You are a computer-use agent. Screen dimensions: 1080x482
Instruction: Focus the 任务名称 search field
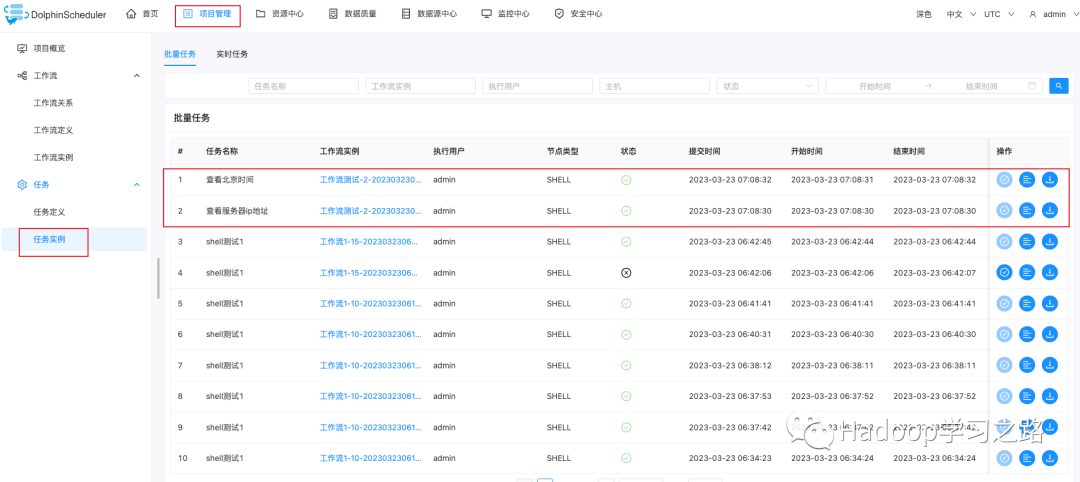[303, 86]
